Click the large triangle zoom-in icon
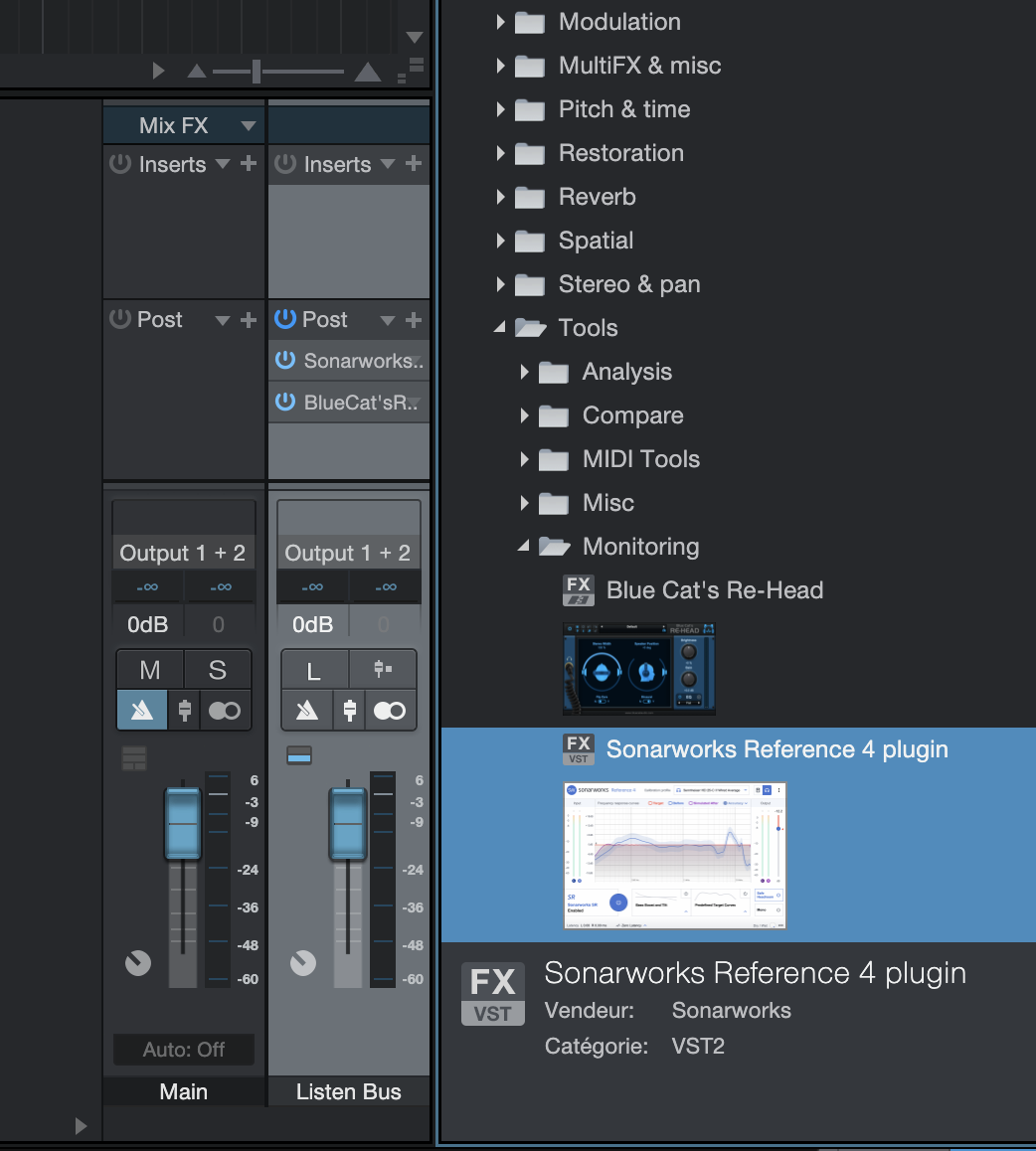This screenshot has height=1151, width=1036. [x=368, y=72]
